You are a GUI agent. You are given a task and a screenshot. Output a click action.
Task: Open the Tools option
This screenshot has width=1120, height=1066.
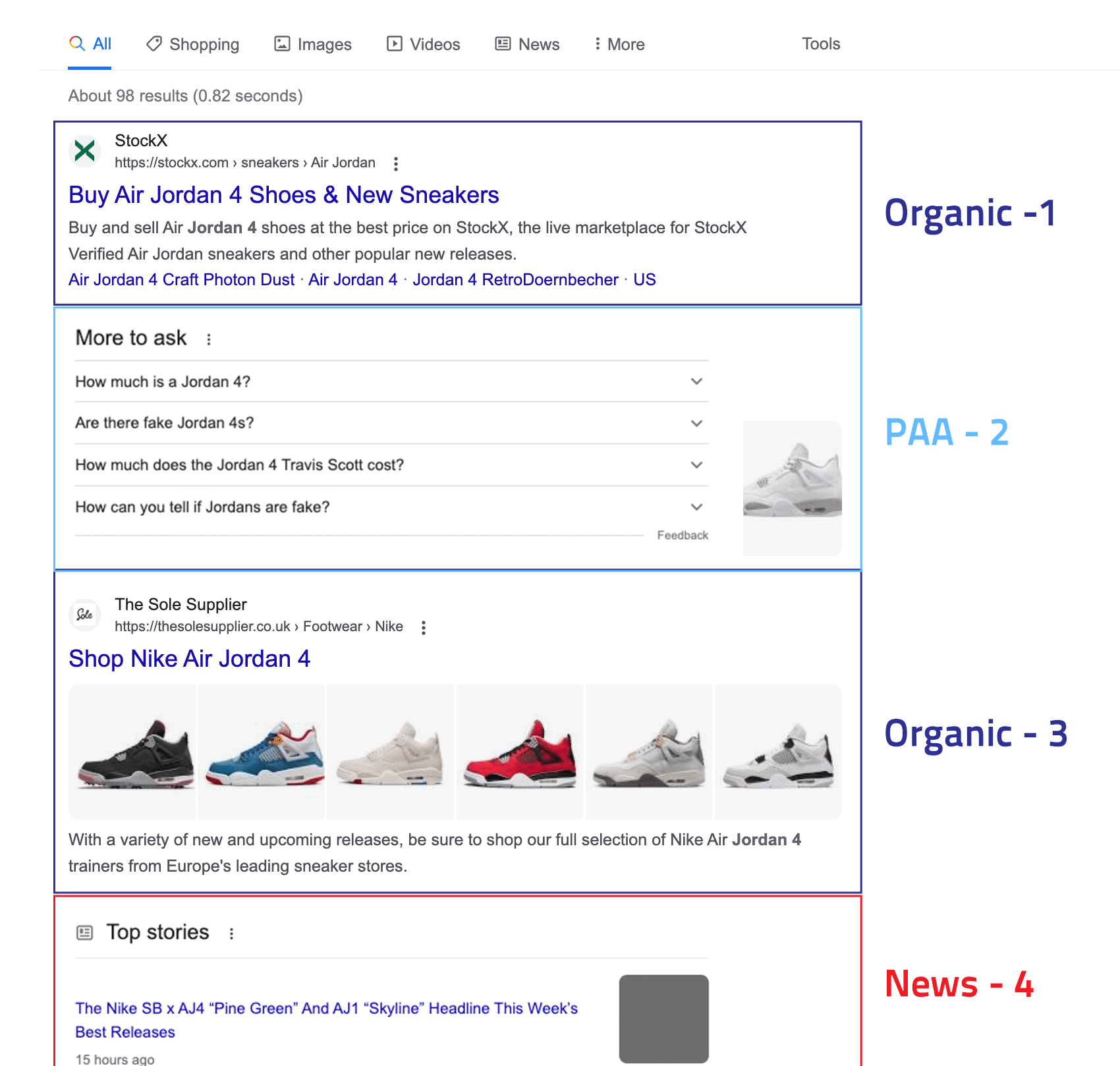coord(821,43)
